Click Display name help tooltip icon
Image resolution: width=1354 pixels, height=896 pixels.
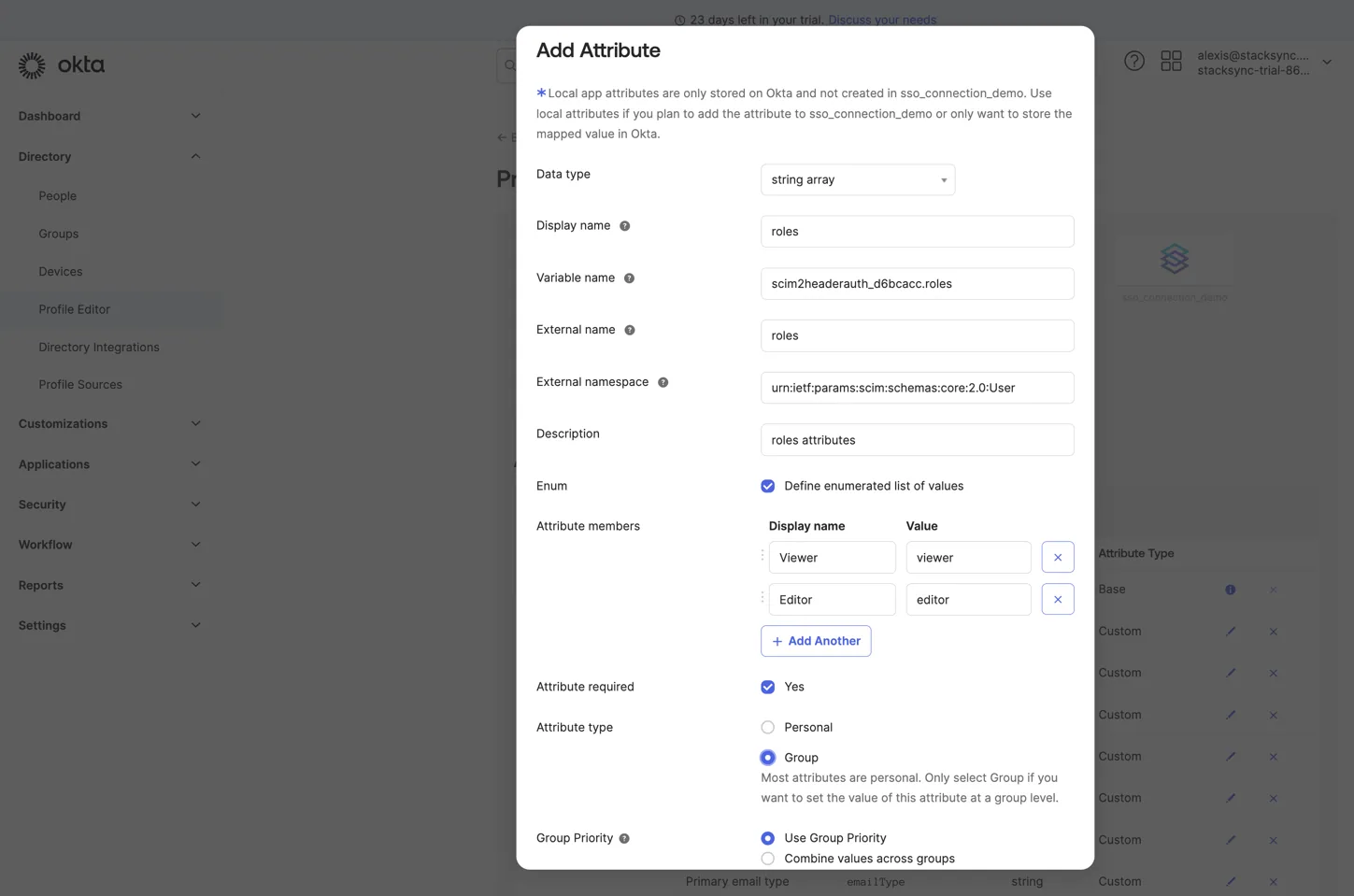click(625, 226)
